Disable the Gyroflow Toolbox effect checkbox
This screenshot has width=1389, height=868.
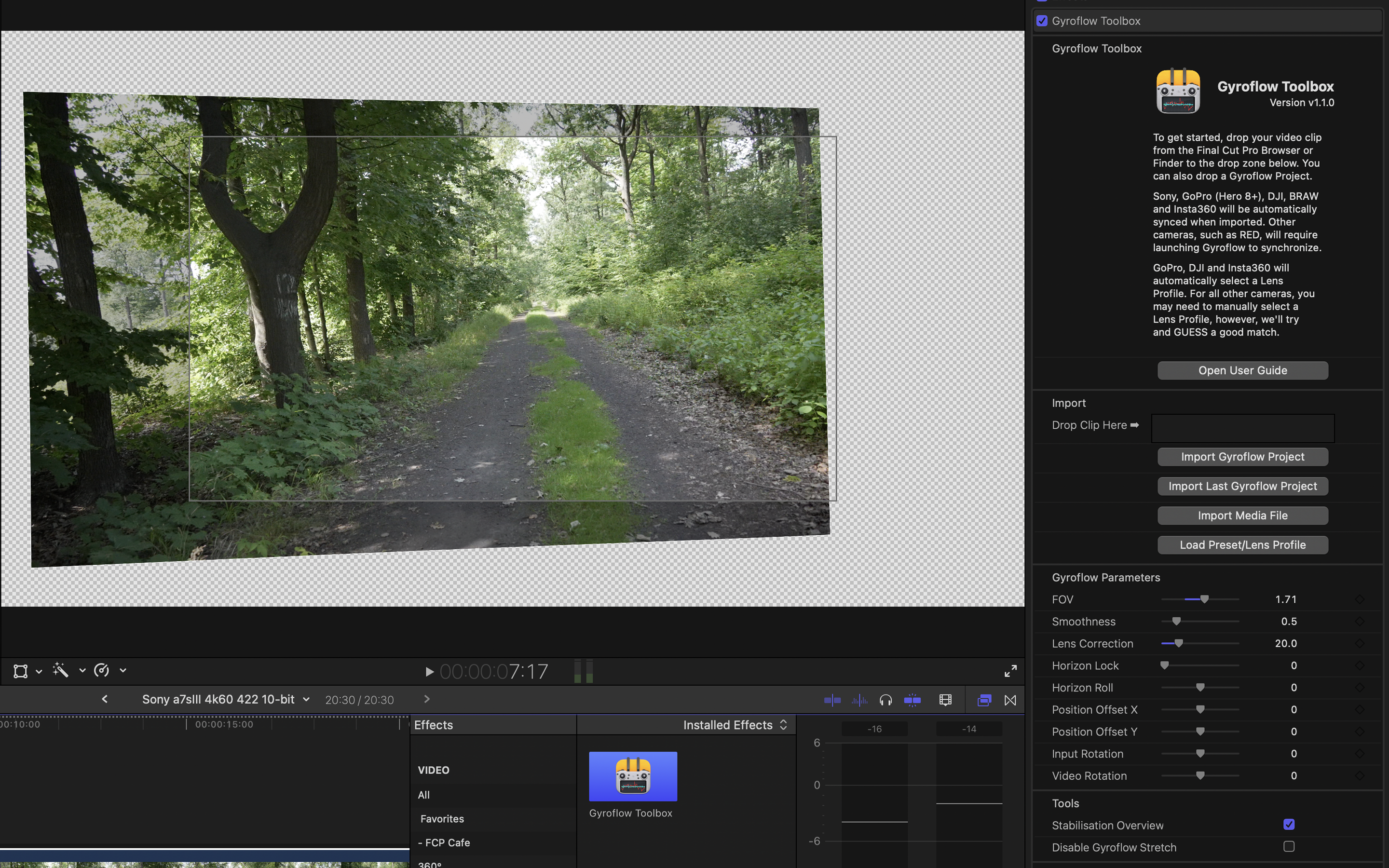[x=1042, y=21]
